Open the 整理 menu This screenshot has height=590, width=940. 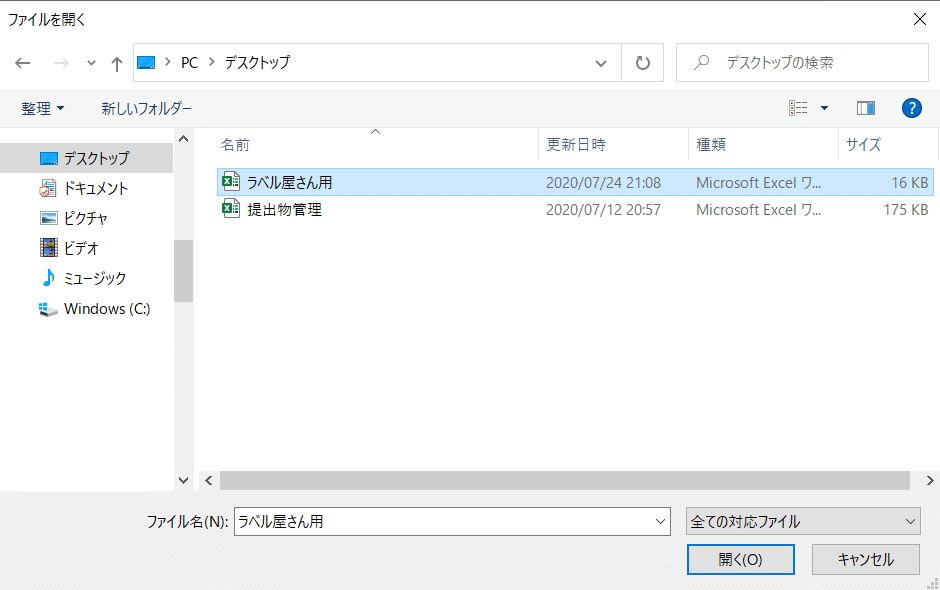[x=43, y=109]
